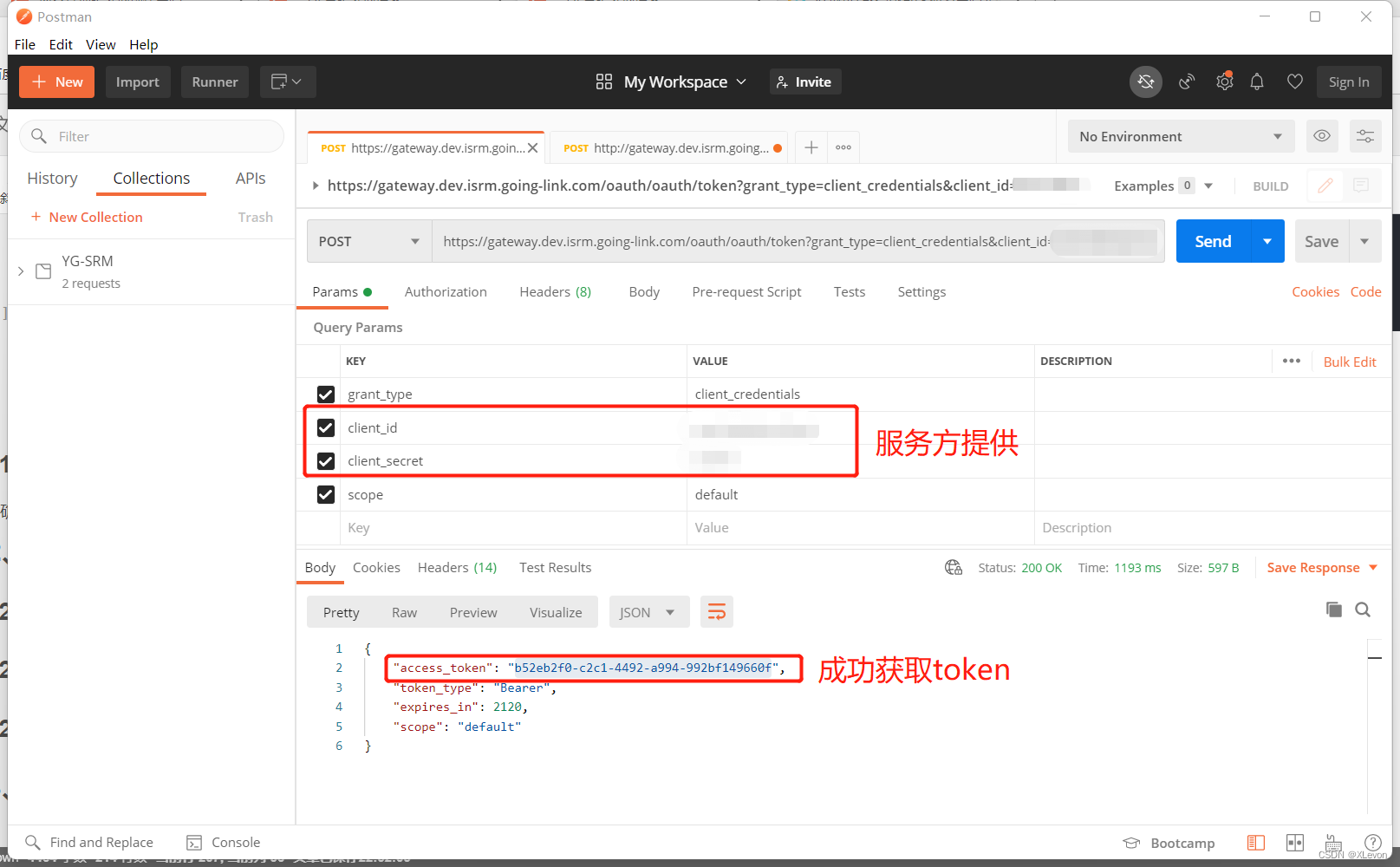Screen dimensions: 1400x867
Task: Click the network globe icon by Status
Action: coord(954,567)
